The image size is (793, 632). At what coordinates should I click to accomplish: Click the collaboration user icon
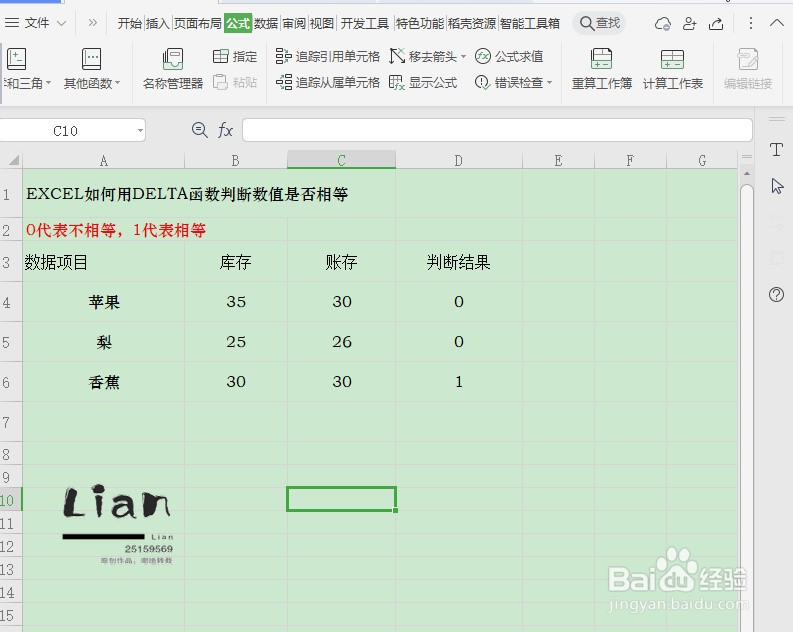689,23
